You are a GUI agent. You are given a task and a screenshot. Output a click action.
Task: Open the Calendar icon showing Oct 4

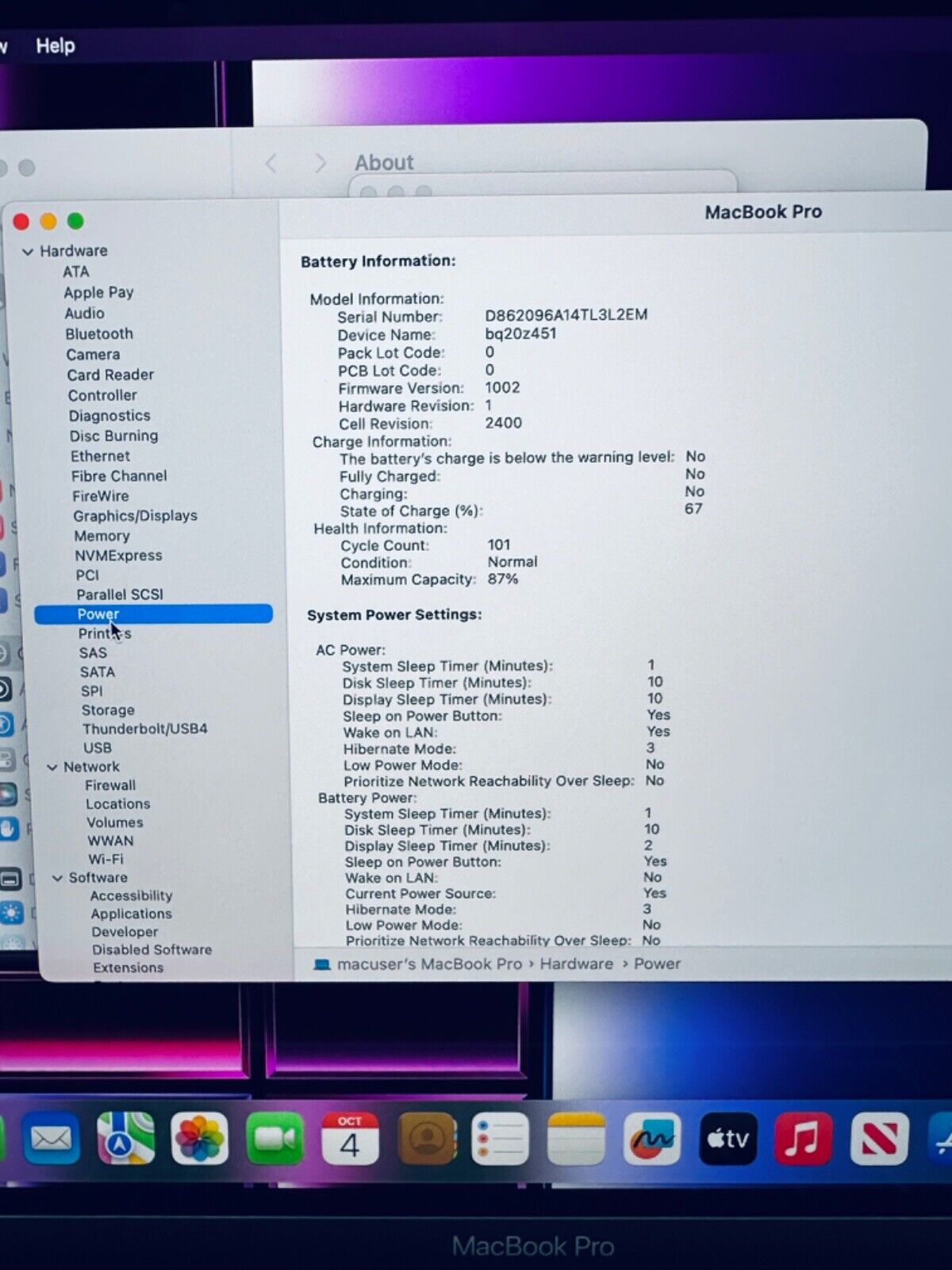349,1139
